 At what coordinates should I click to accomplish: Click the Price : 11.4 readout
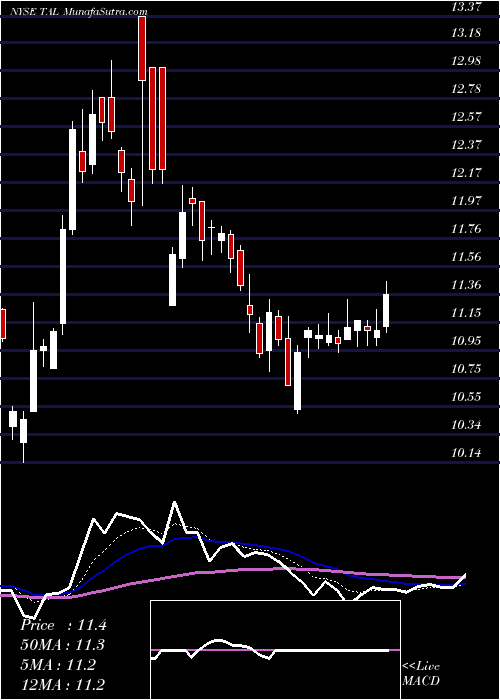[x=63, y=625]
